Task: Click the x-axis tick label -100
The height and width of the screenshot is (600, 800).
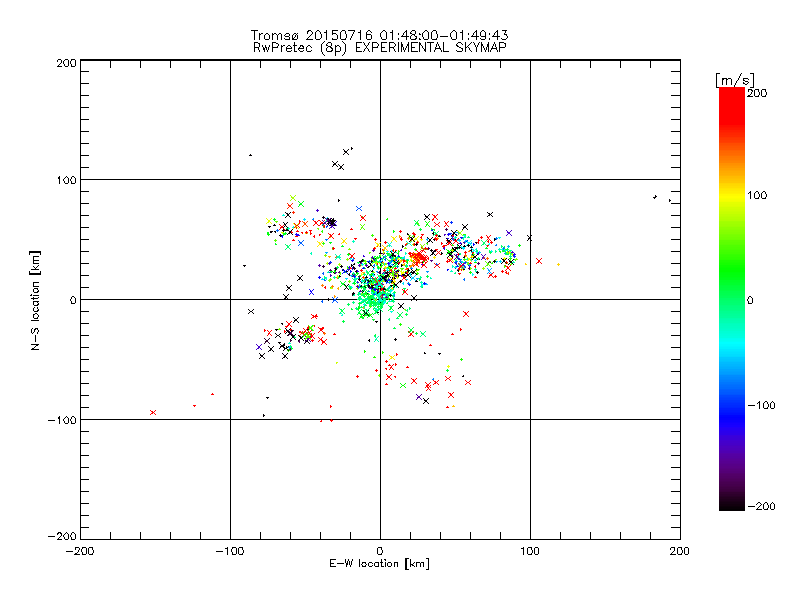Action: 230,551
